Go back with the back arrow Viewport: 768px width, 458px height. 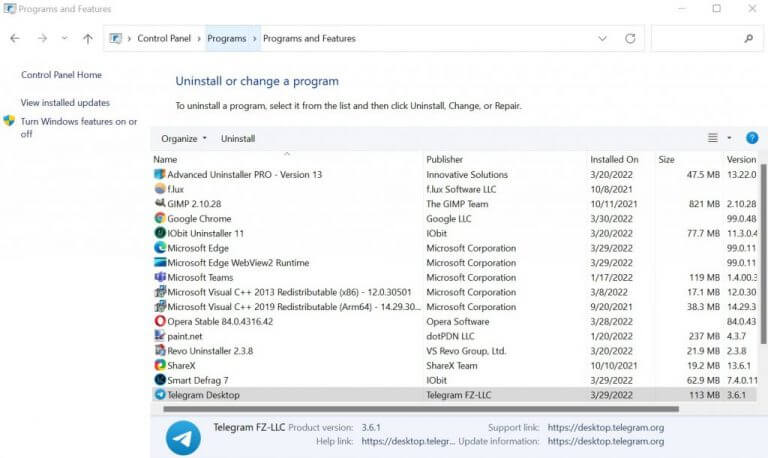tap(15, 38)
